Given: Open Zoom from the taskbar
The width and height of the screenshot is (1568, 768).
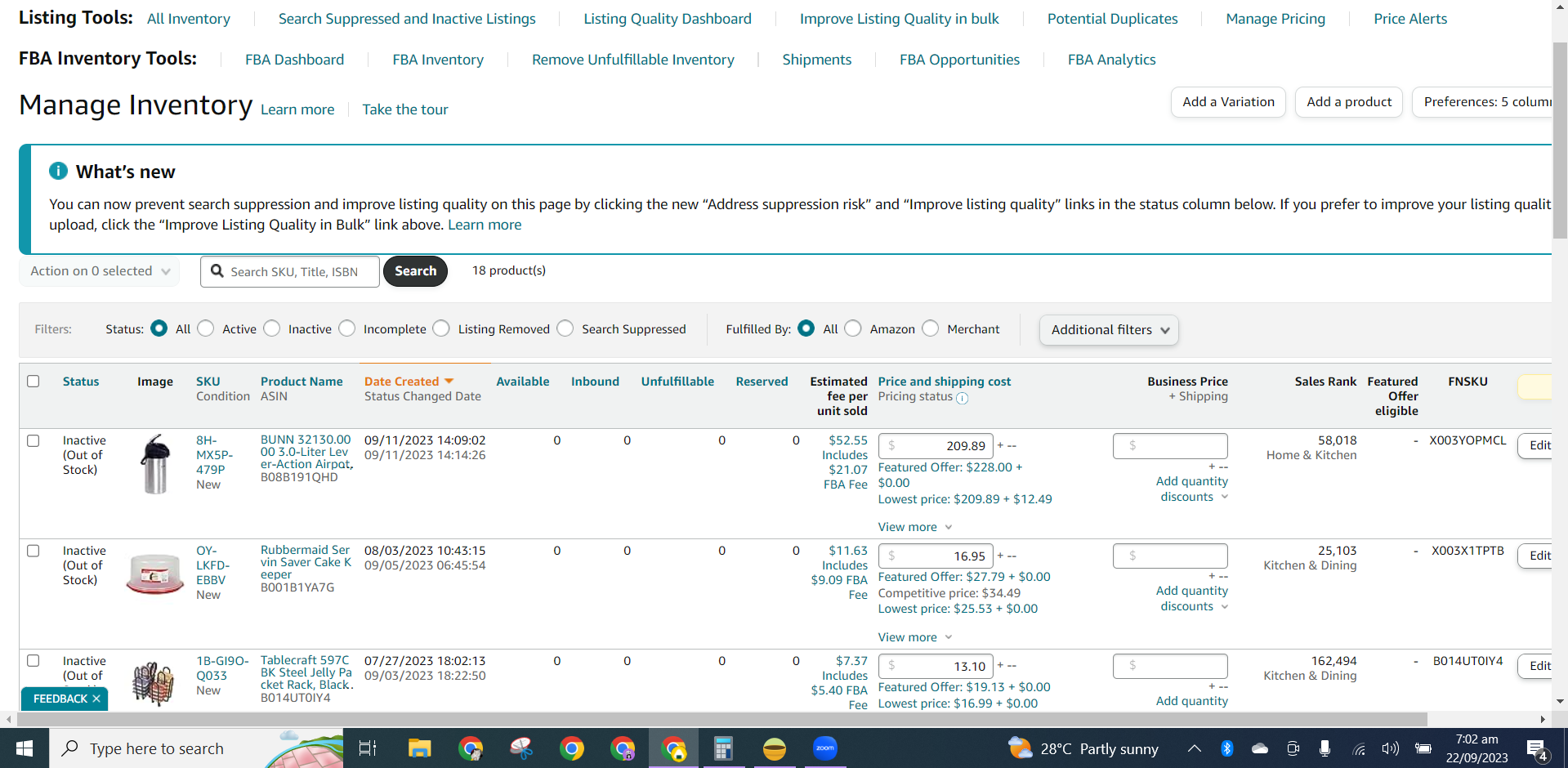Looking at the screenshot, I should 825,748.
